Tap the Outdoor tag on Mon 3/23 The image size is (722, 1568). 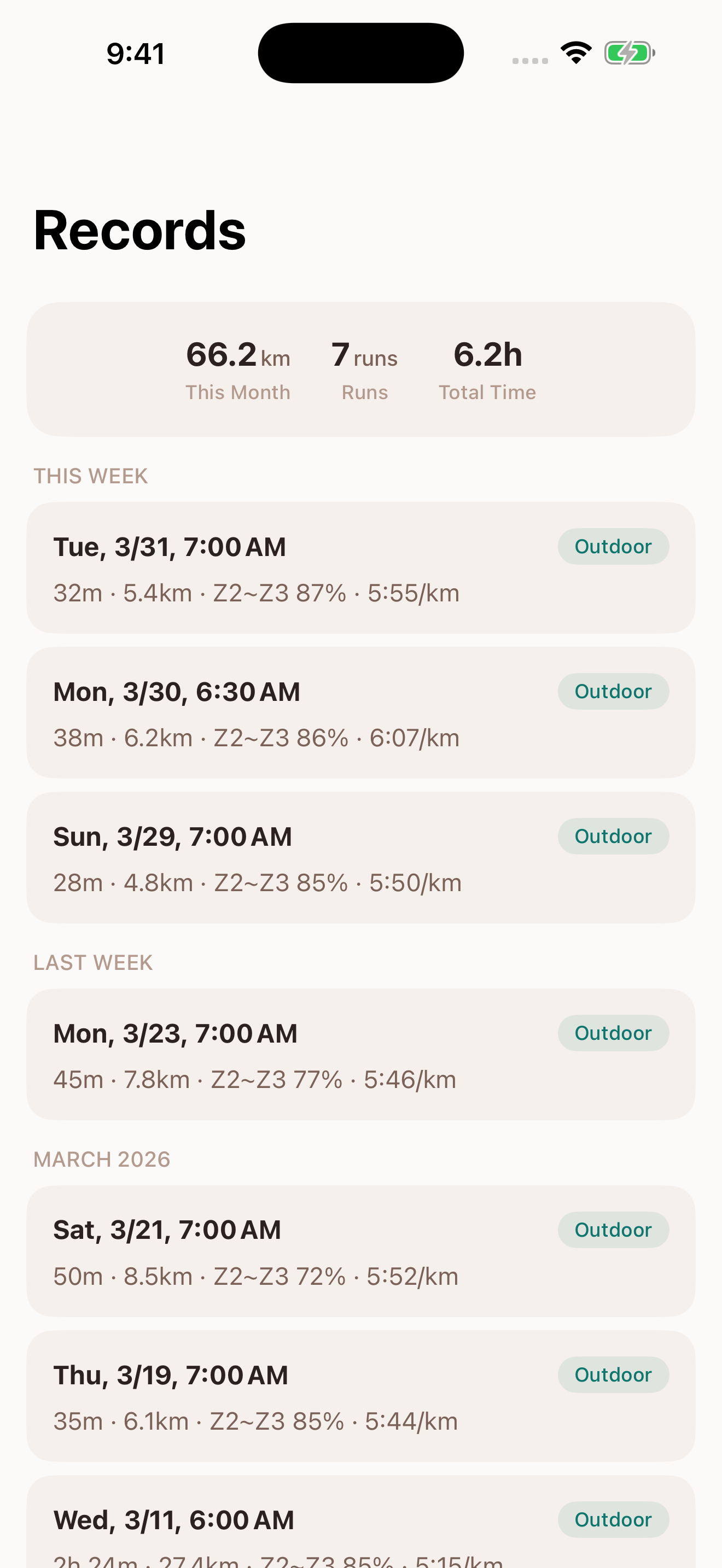point(613,1033)
